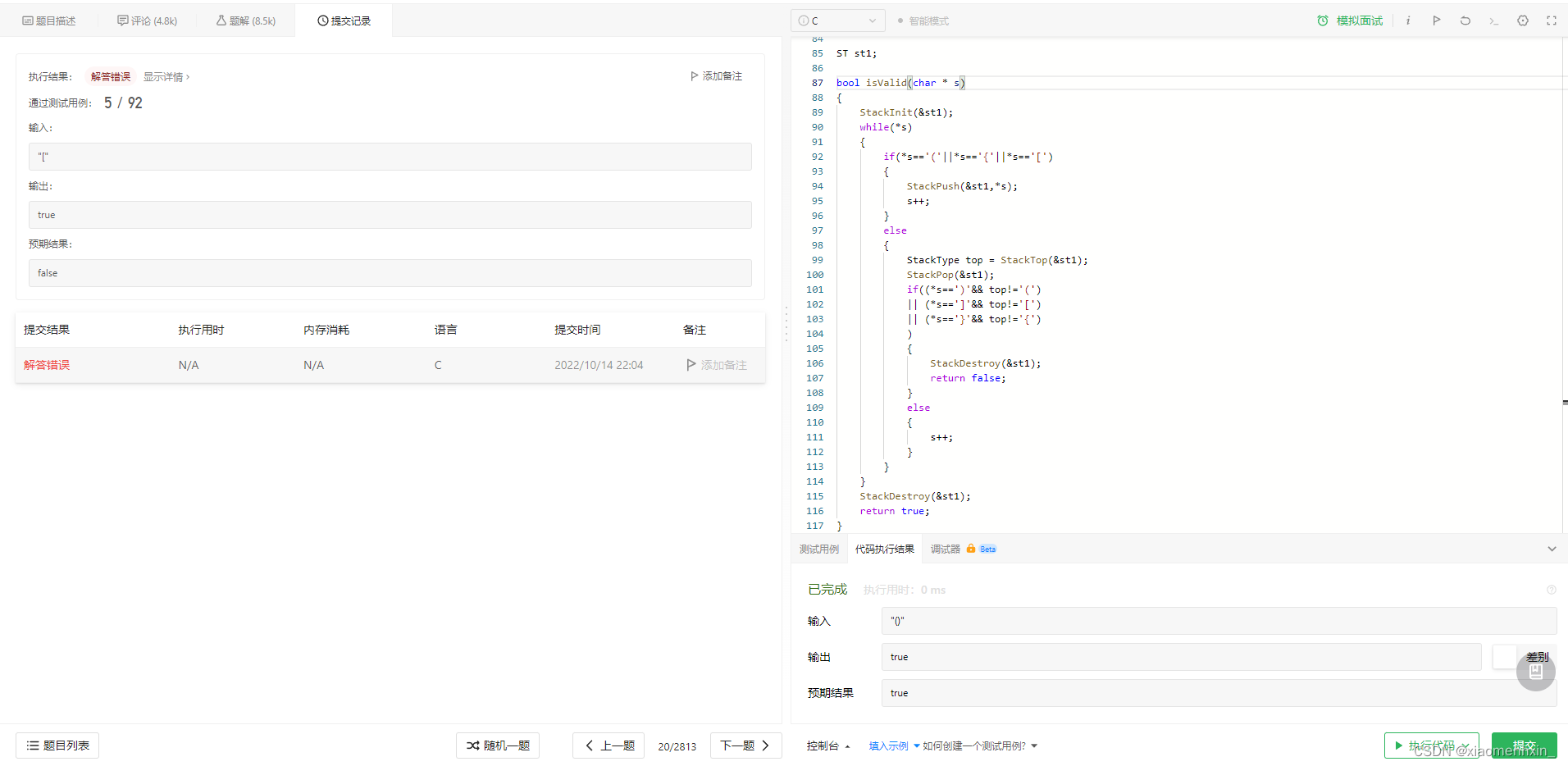Toggle the 差别 diff switch

[1506, 657]
